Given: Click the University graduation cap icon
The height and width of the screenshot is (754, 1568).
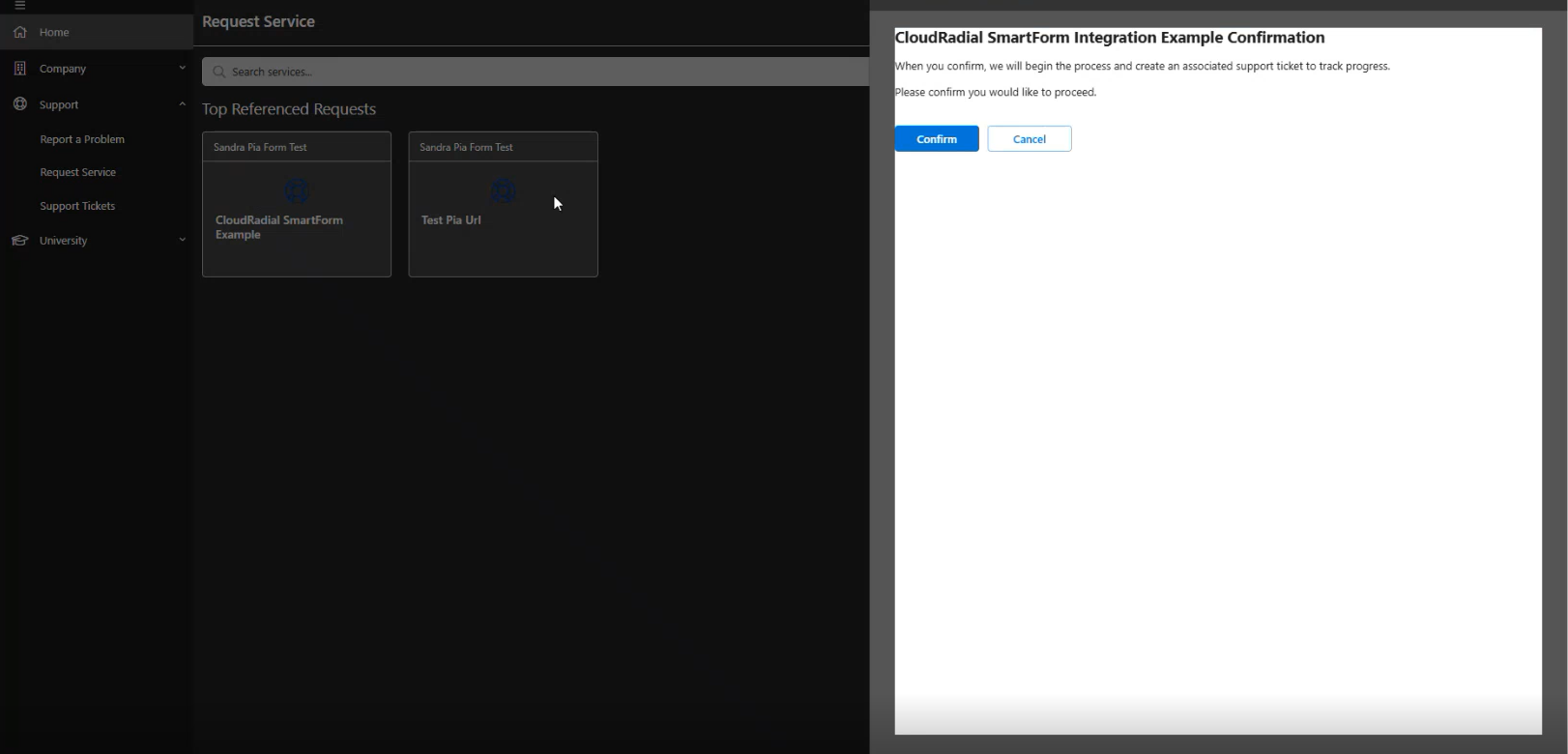Looking at the screenshot, I should pos(19,241).
